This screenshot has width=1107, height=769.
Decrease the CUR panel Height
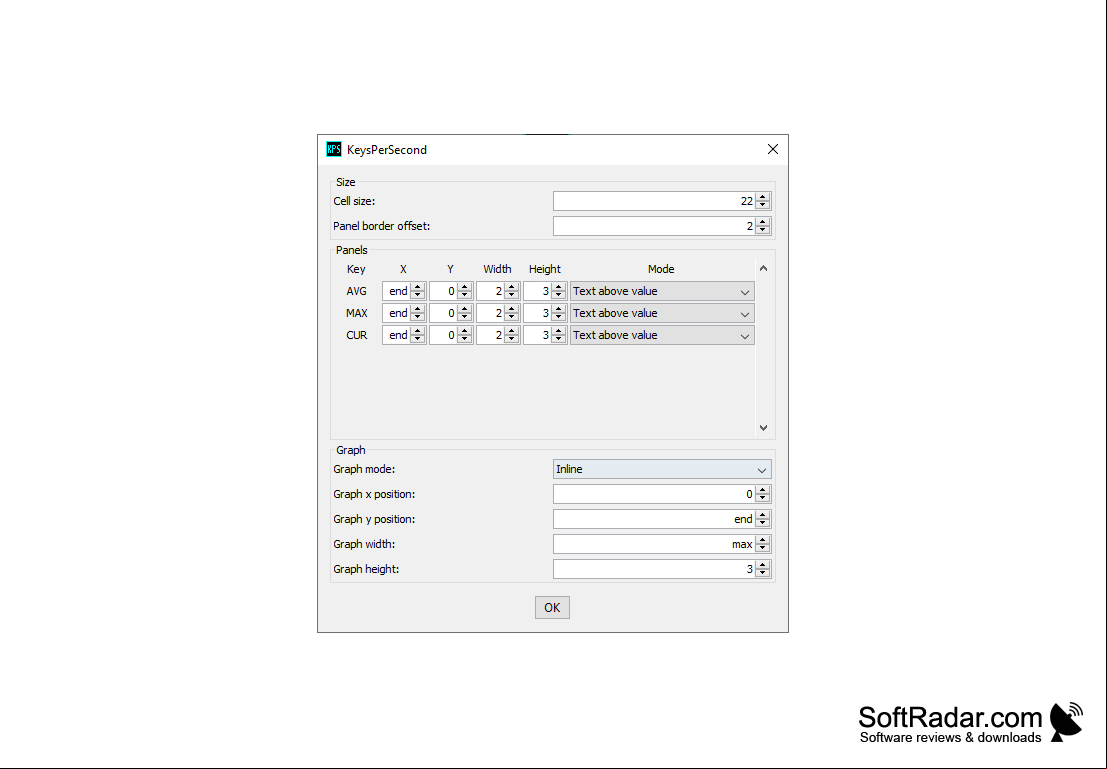pyautogui.click(x=558, y=339)
